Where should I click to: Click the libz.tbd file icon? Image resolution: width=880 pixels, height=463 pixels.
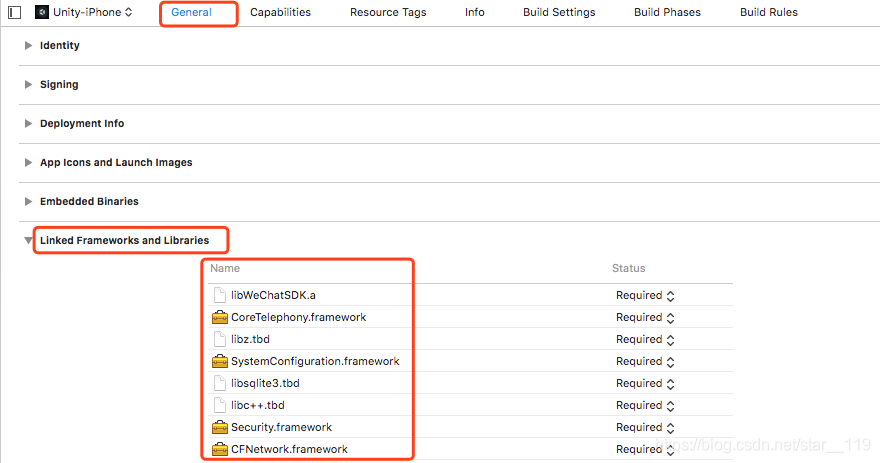219,339
